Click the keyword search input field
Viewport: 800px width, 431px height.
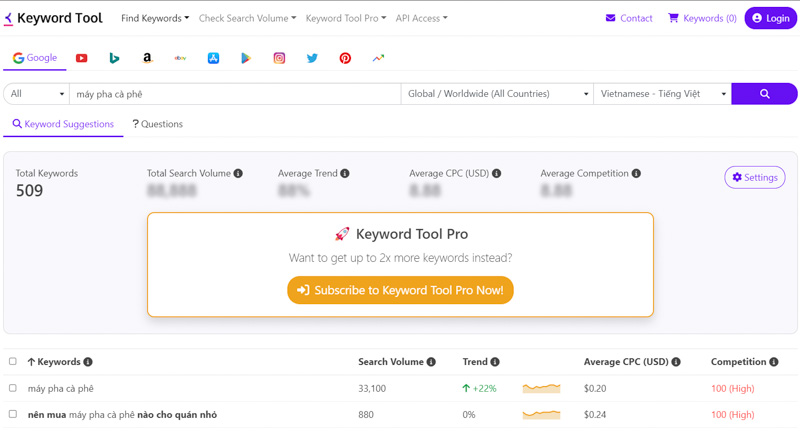[x=235, y=94]
